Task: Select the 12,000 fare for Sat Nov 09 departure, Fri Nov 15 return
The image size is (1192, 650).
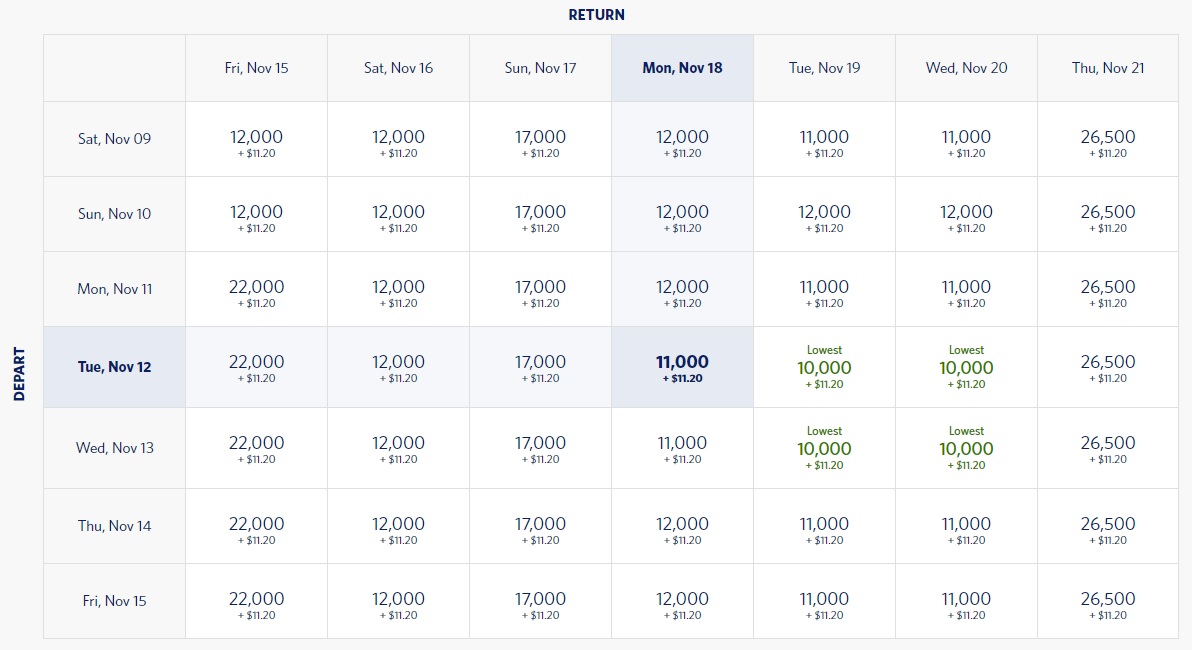Action: pos(256,141)
